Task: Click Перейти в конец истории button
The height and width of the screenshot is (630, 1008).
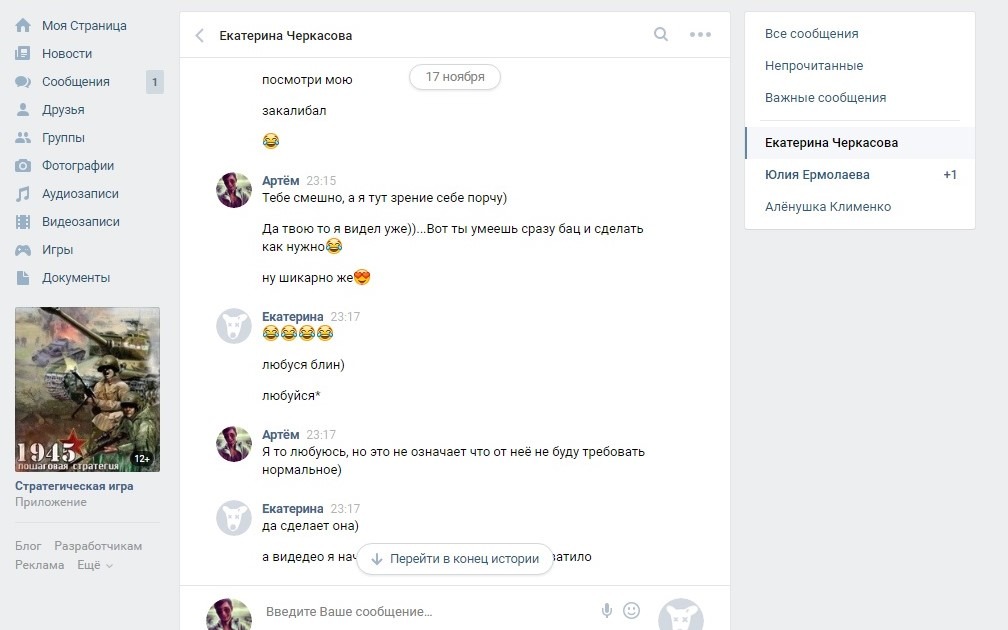Action: pyautogui.click(x=455, y=559)
